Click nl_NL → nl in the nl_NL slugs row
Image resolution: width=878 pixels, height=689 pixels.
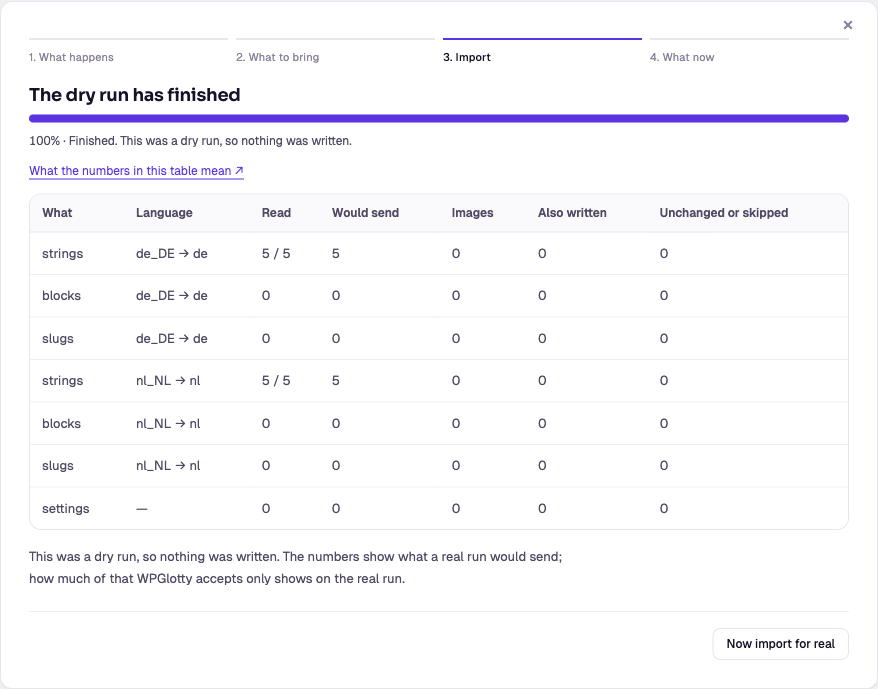pos(168,466)
